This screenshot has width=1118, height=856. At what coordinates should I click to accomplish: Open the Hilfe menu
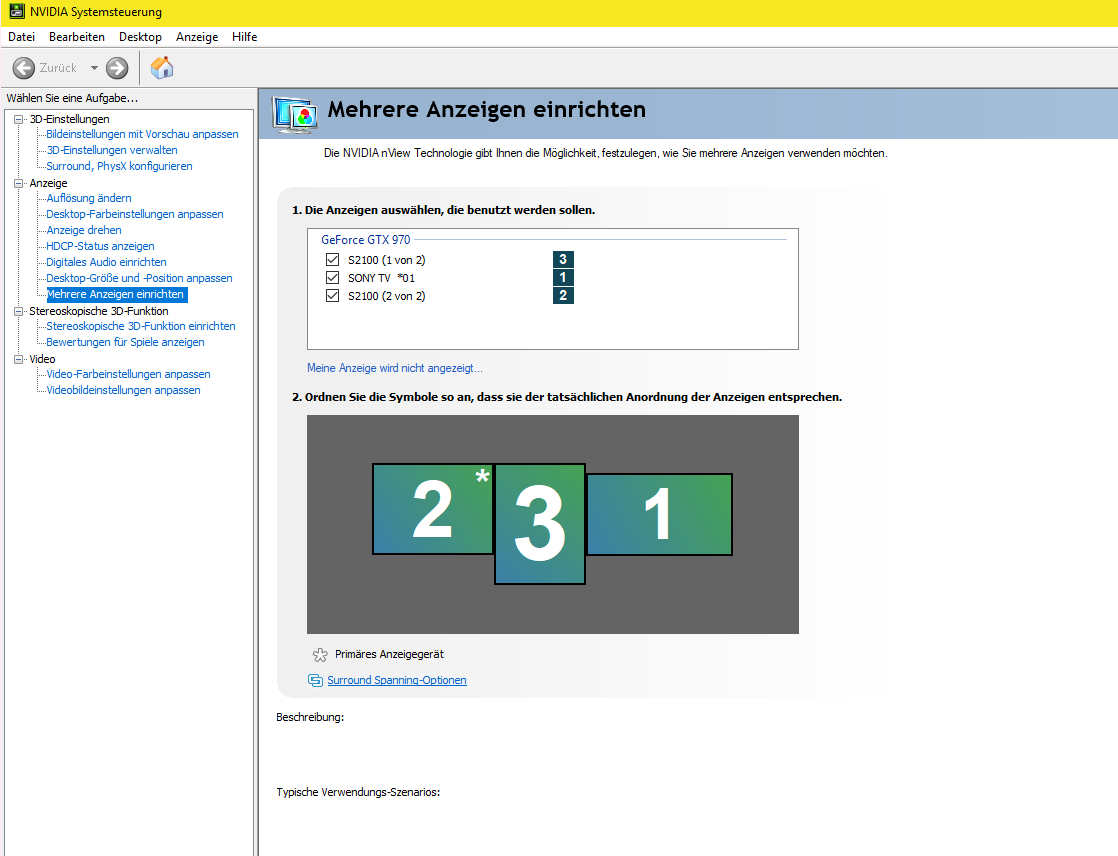coord(245,37)
